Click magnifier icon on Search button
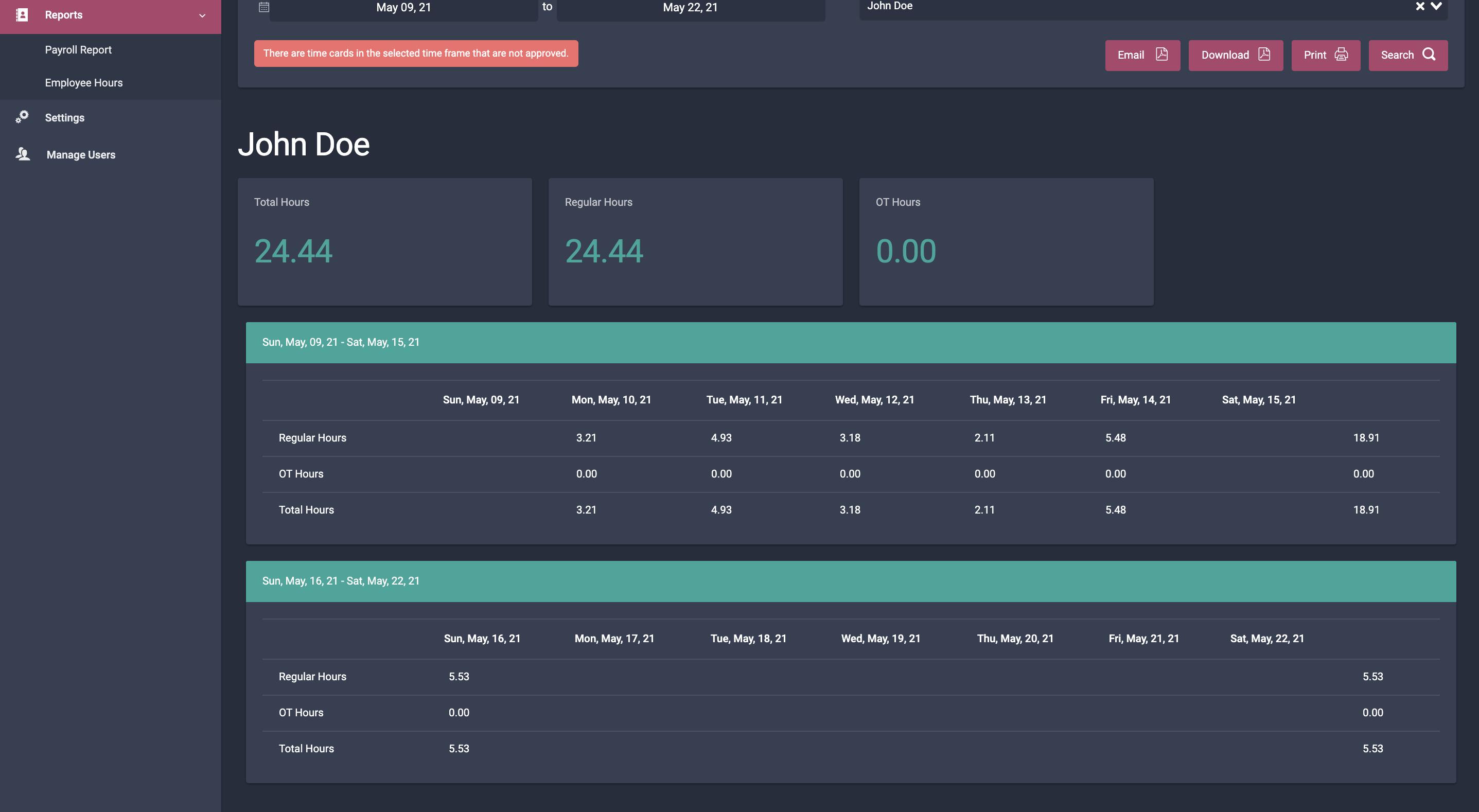Image resolution: width=1479 pixels, height=812 pixels. (x=1429, y=54)
